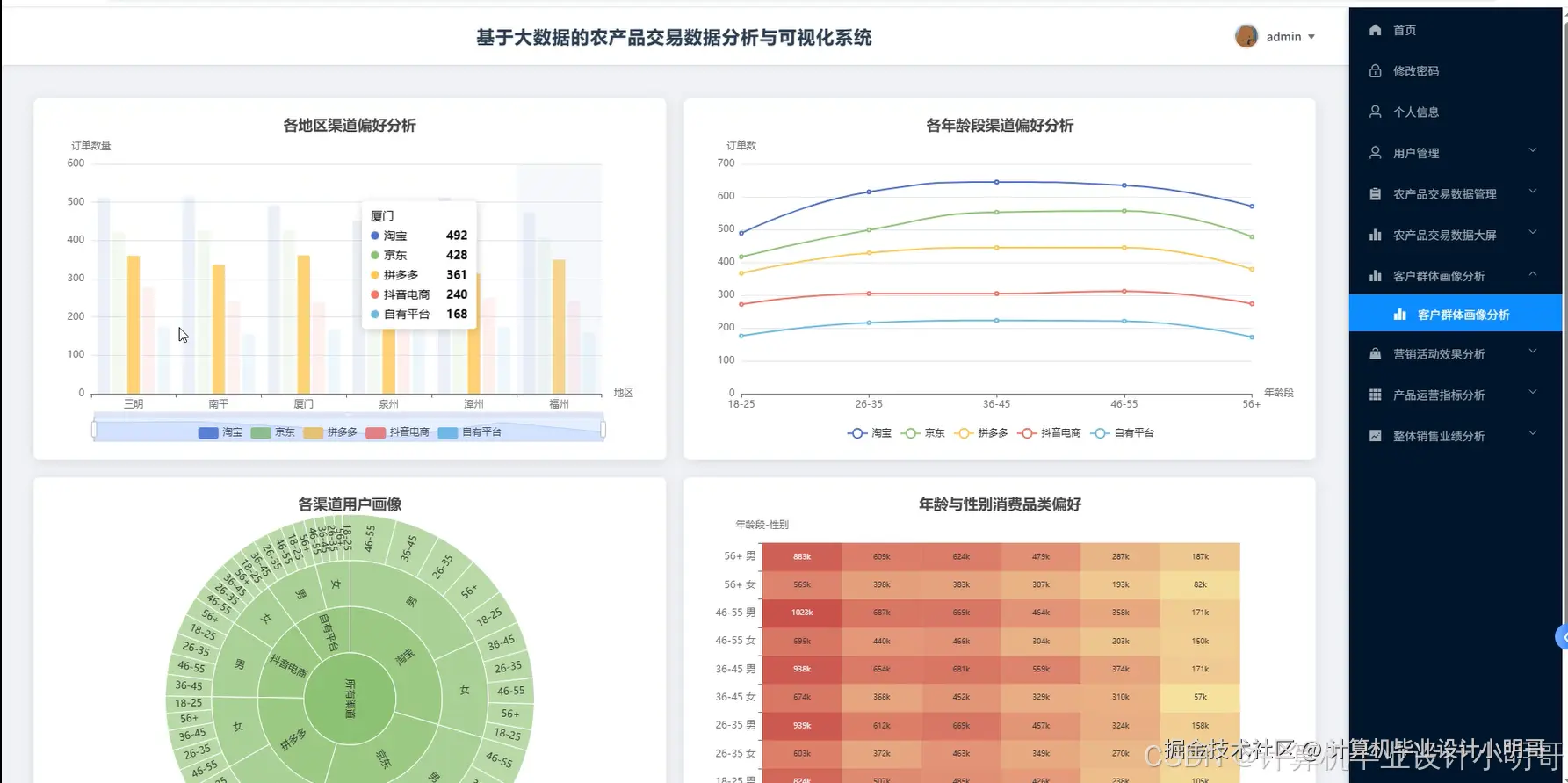Expand the 用户管理 menu chevron

pos(1533,151)
